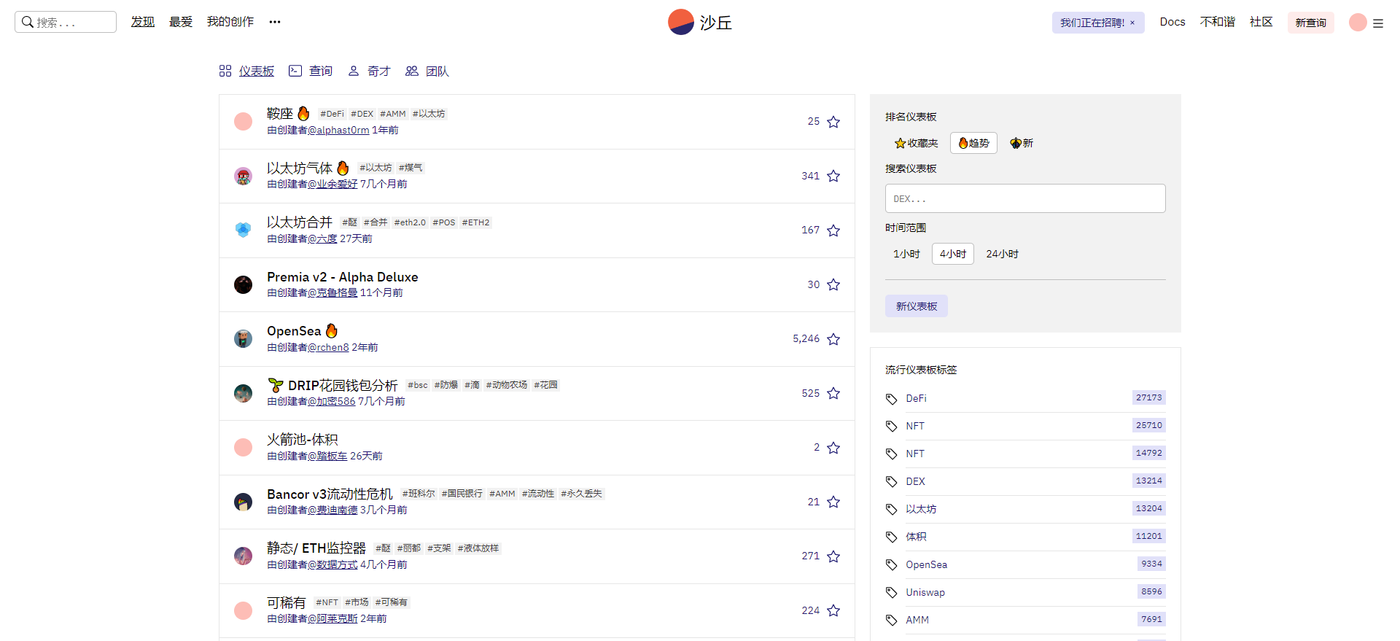Open the three-dots more menu
Image resolution: width=1400 pixels, height=641 pixels.
[x=275, y=22]
